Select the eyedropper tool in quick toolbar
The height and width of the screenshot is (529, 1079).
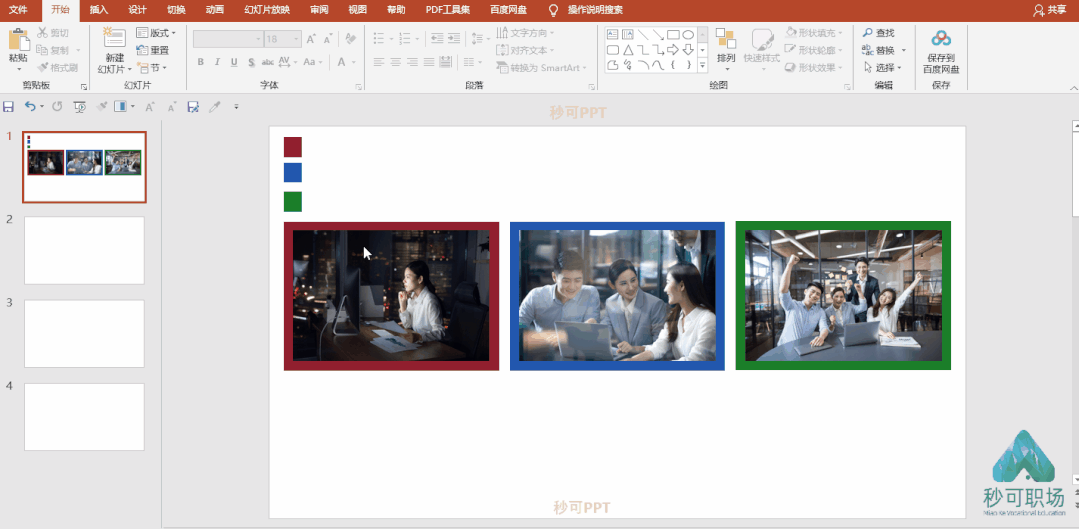[x=215, y=107]
